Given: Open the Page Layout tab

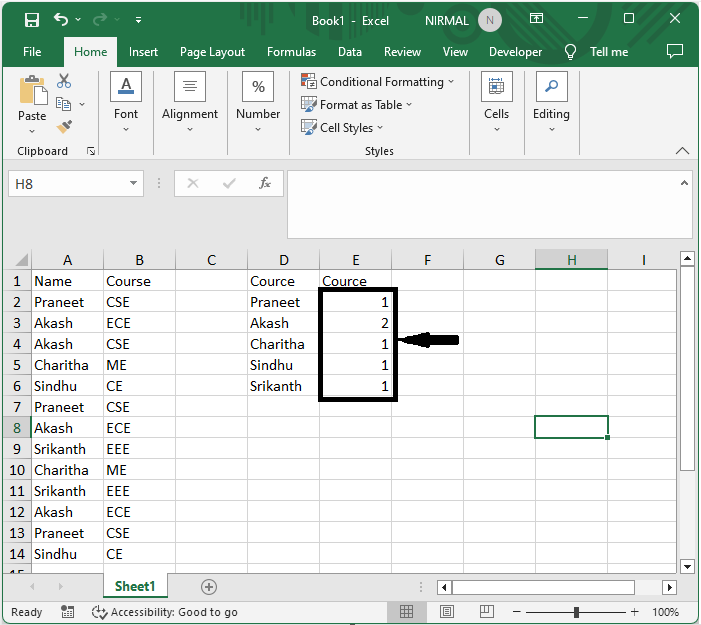Looking at the screenshot, I should (212, 52).
